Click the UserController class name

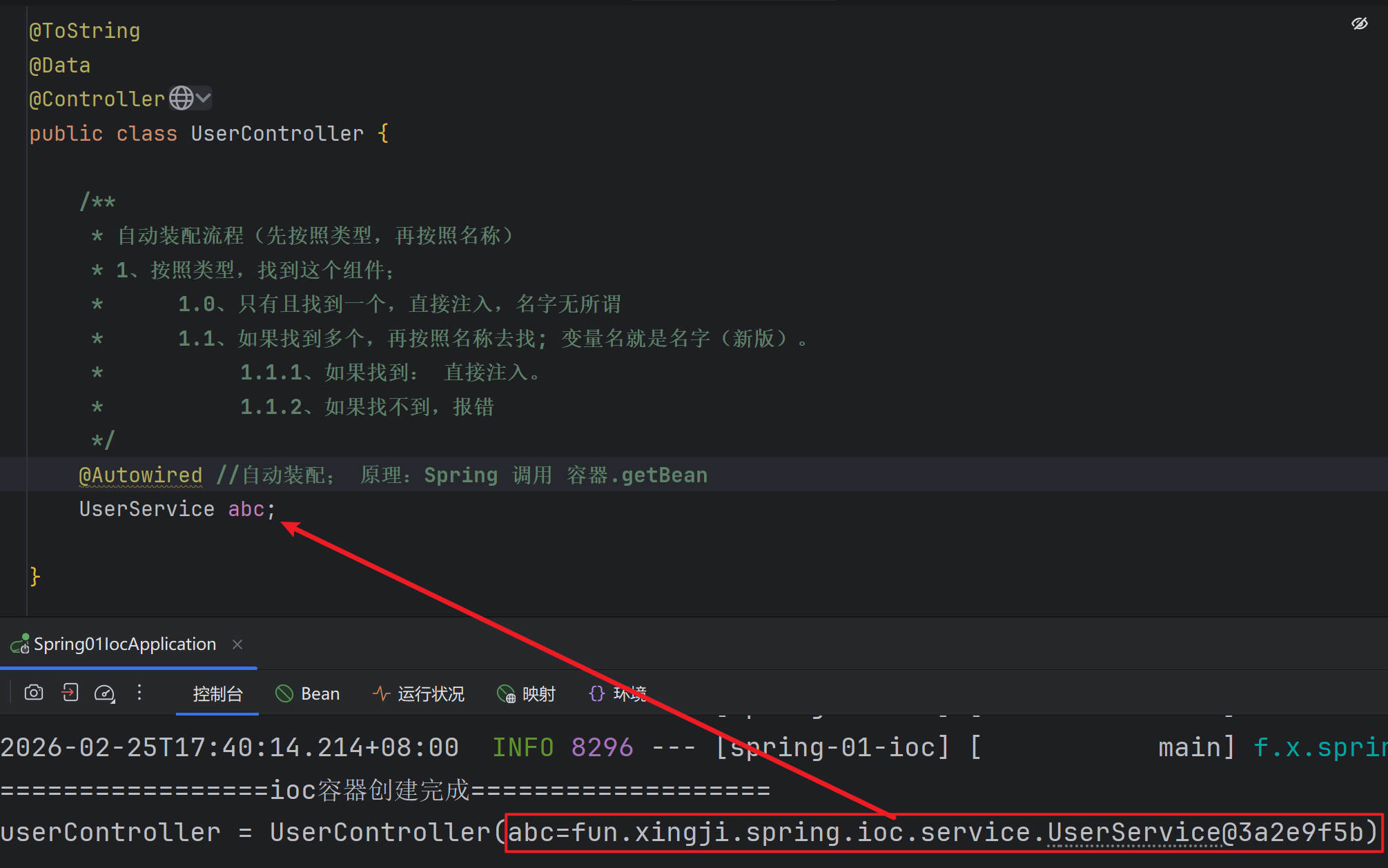(277, 134)
